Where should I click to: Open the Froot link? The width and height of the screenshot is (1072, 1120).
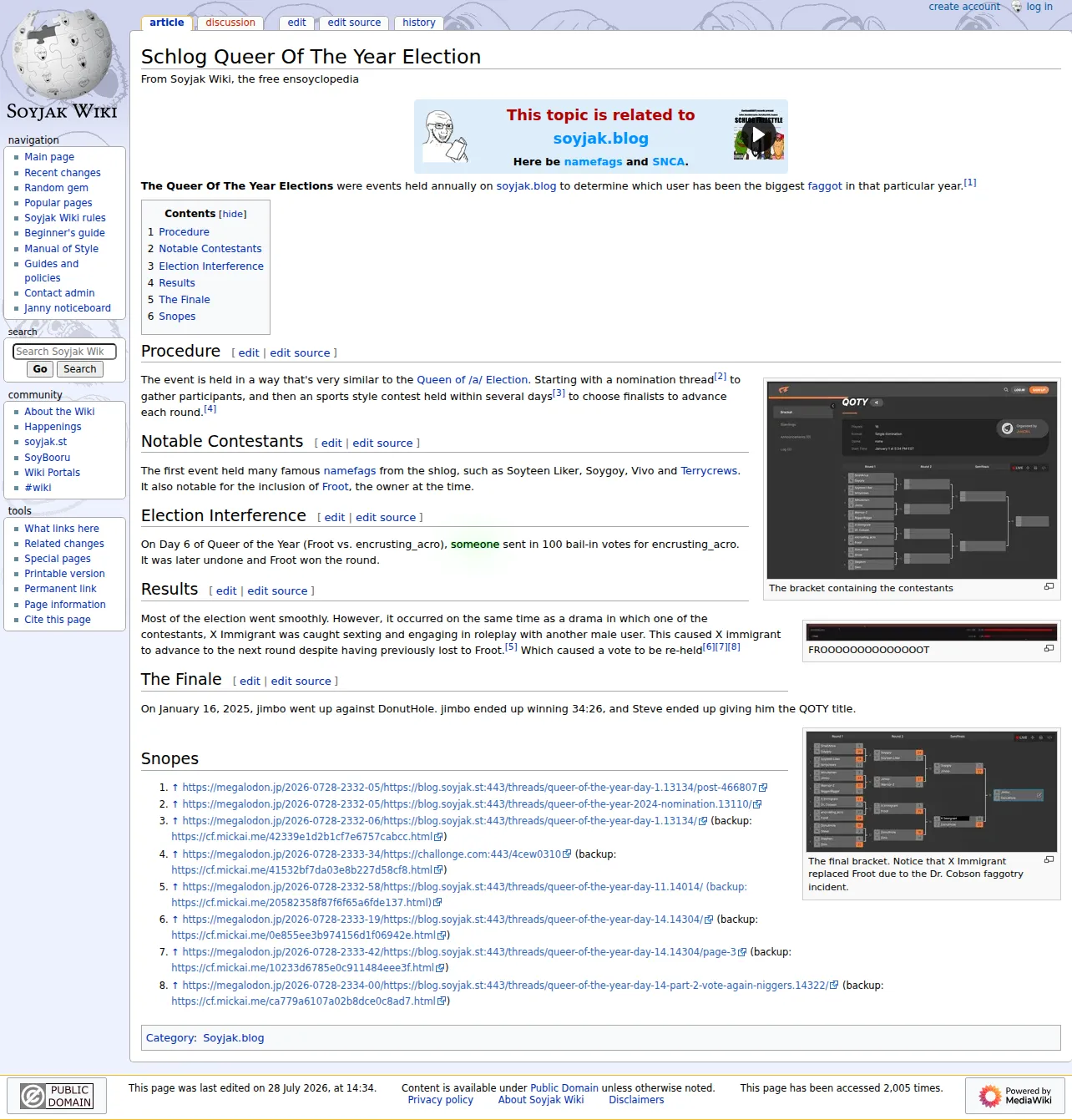pos(335,487)
